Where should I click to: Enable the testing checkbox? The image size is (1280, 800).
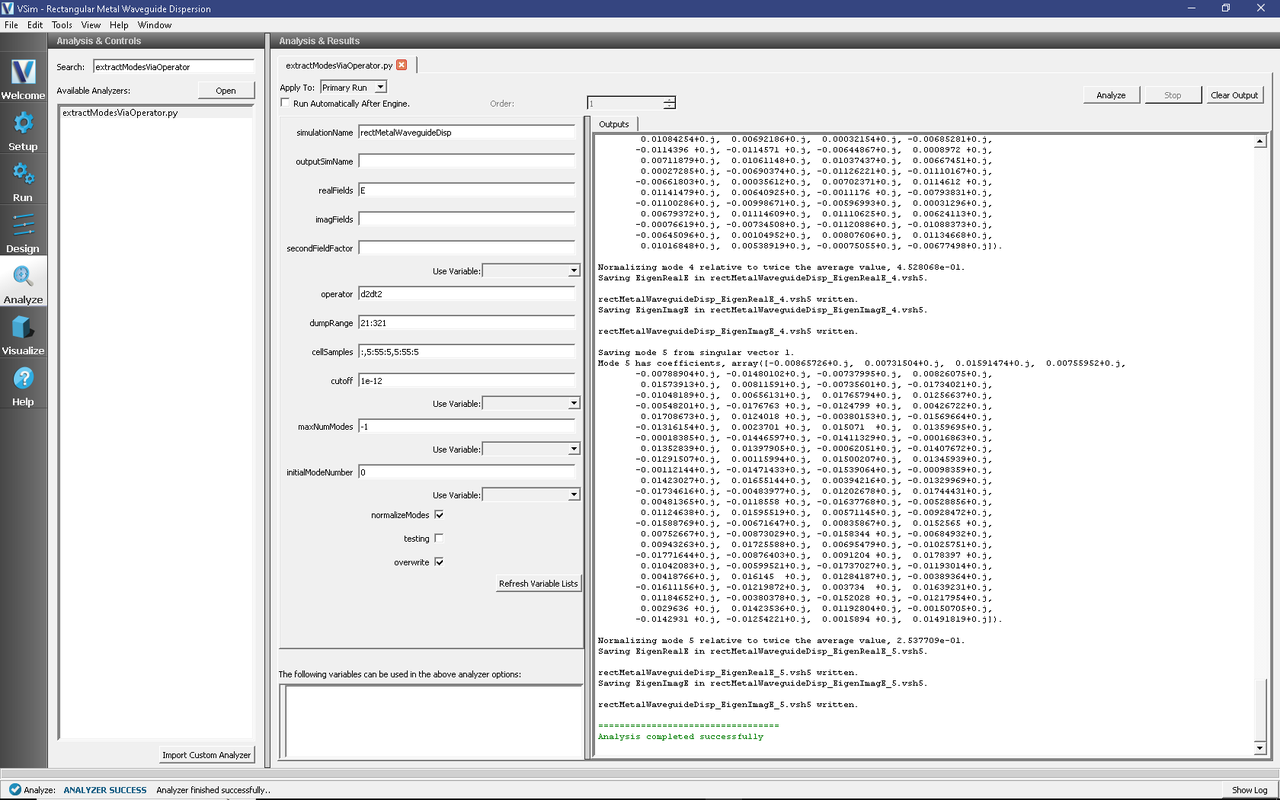coord(439,539)
